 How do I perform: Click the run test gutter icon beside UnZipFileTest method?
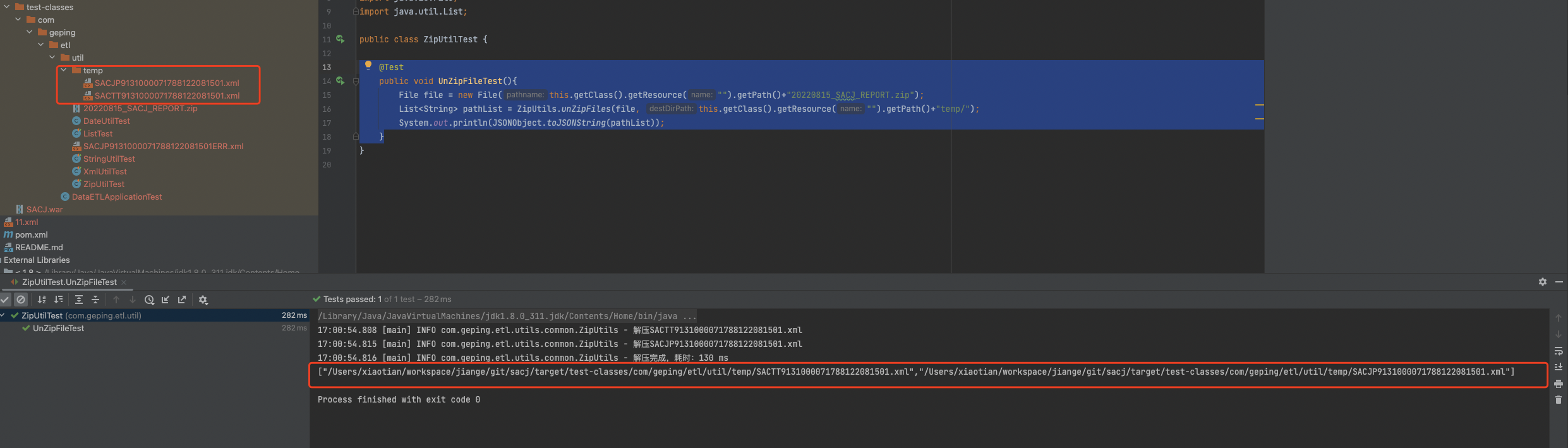(x=340, y=81)
